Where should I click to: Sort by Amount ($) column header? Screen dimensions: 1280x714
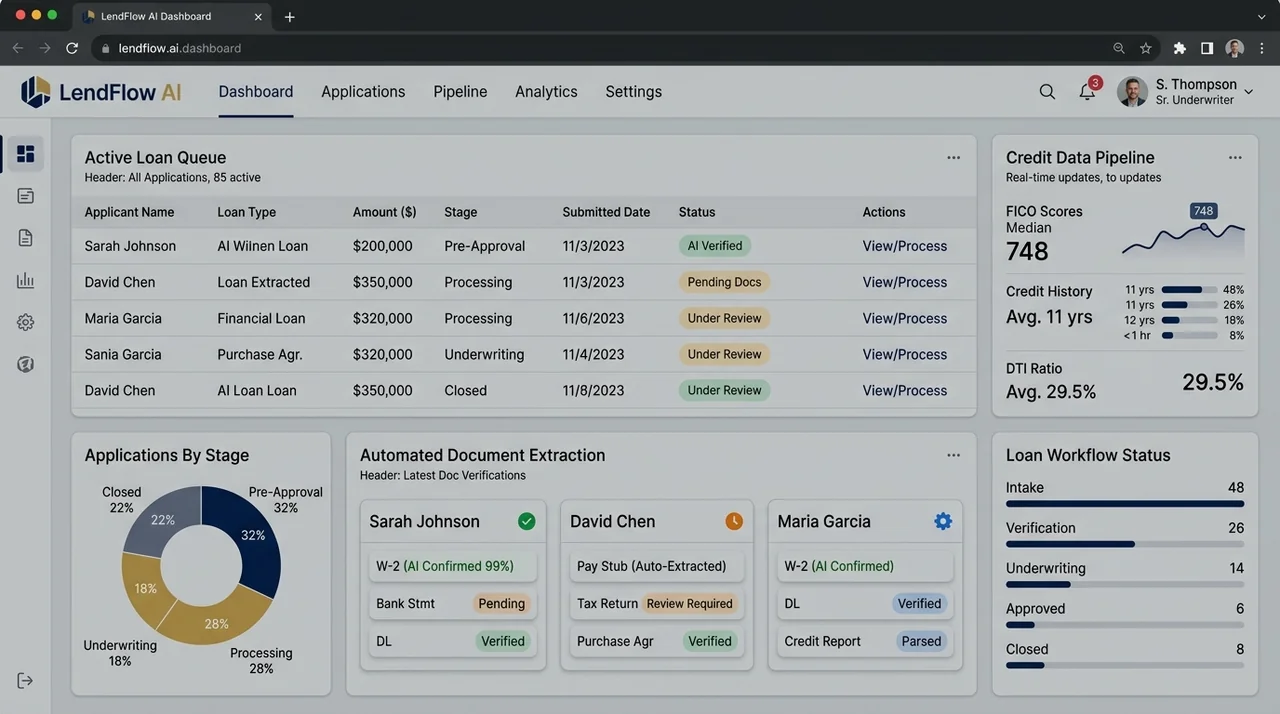click(x=384, y=212)
